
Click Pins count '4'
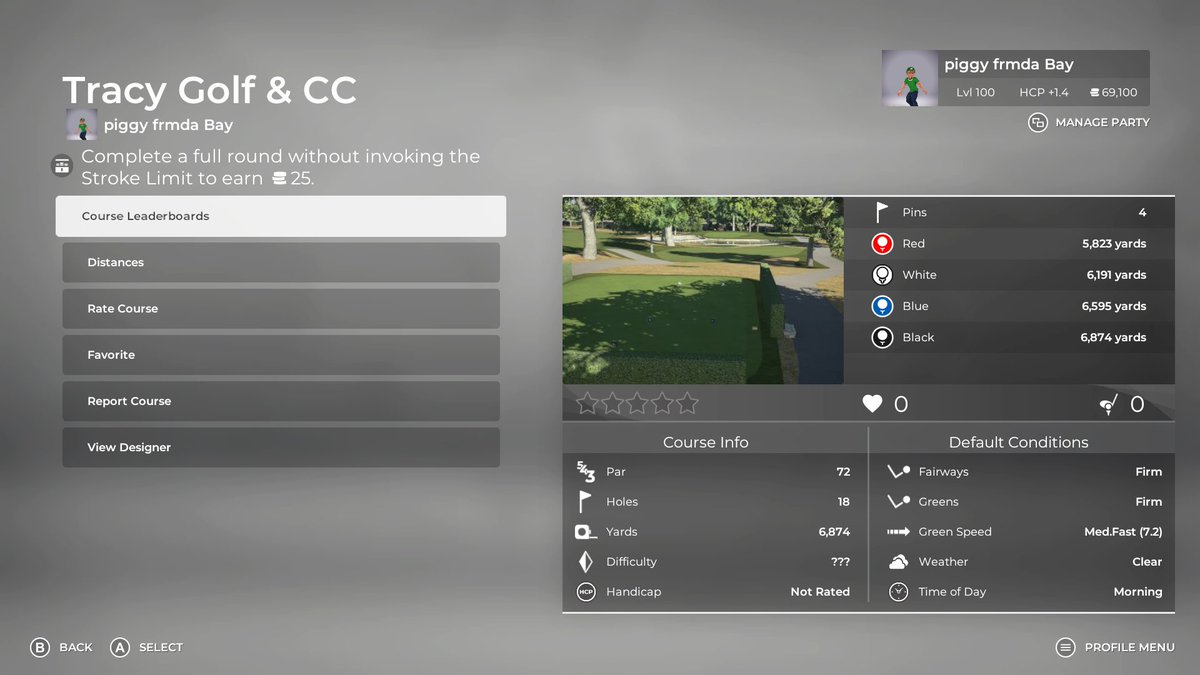(x=1142, y=212)
